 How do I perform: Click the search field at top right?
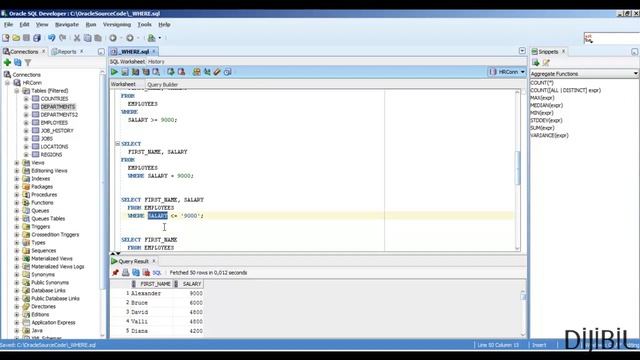[x=612, y=38]
